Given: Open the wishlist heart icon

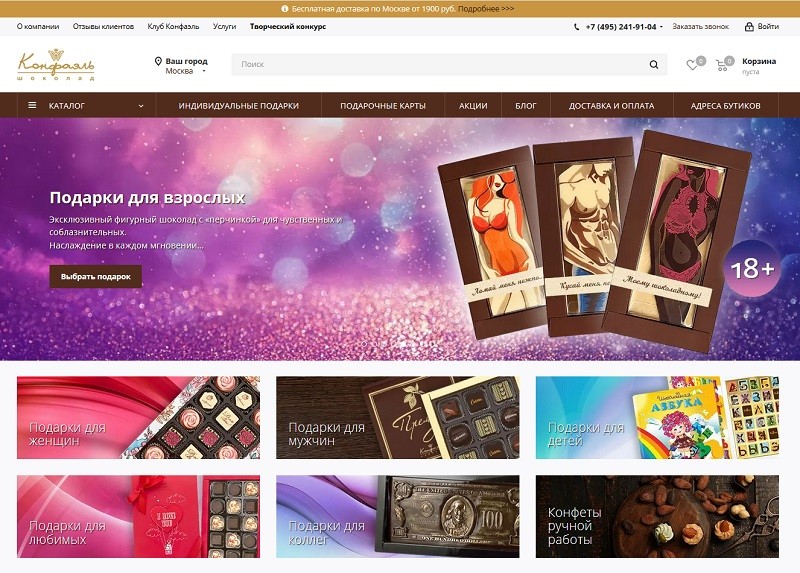Looking at the screenshot, I should click(x=692, y=65).
